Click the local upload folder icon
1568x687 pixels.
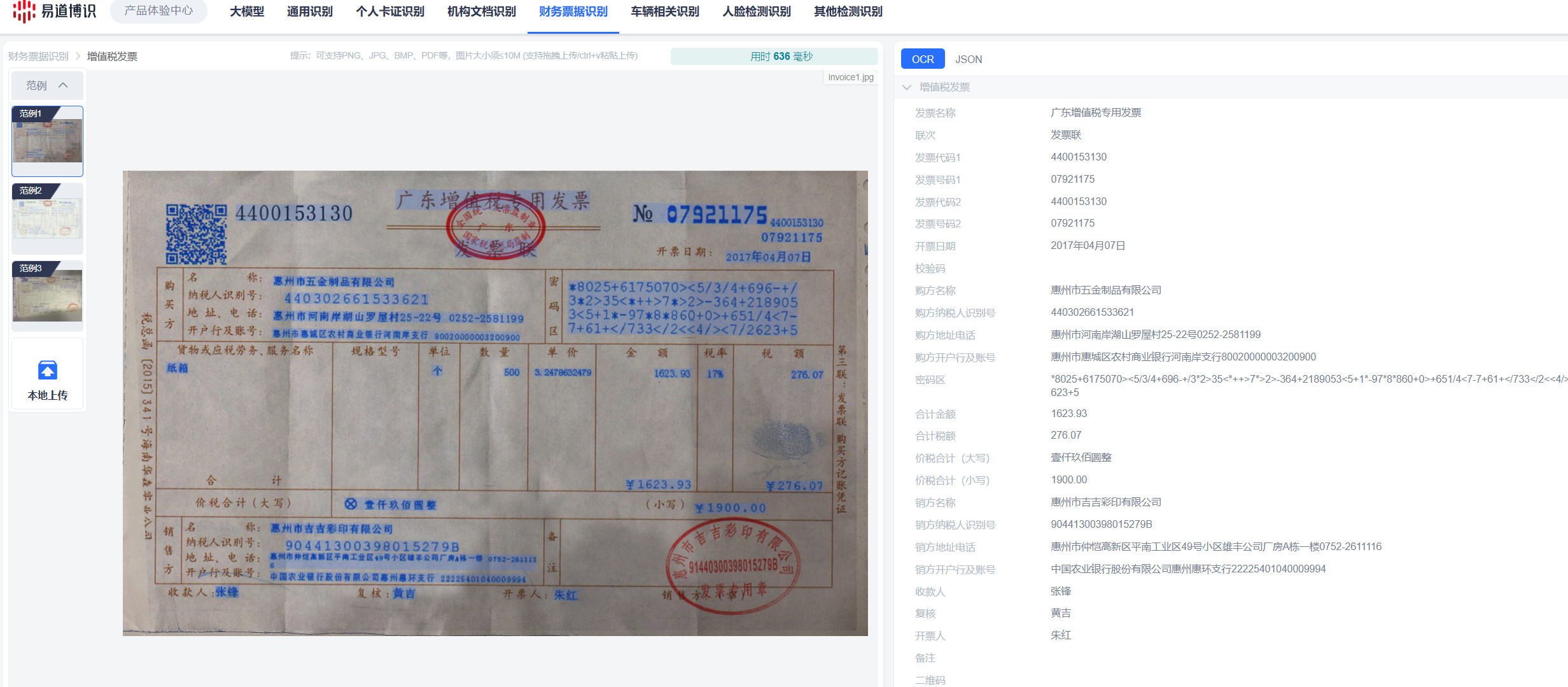pyautogui.click(x=48, y=370)
